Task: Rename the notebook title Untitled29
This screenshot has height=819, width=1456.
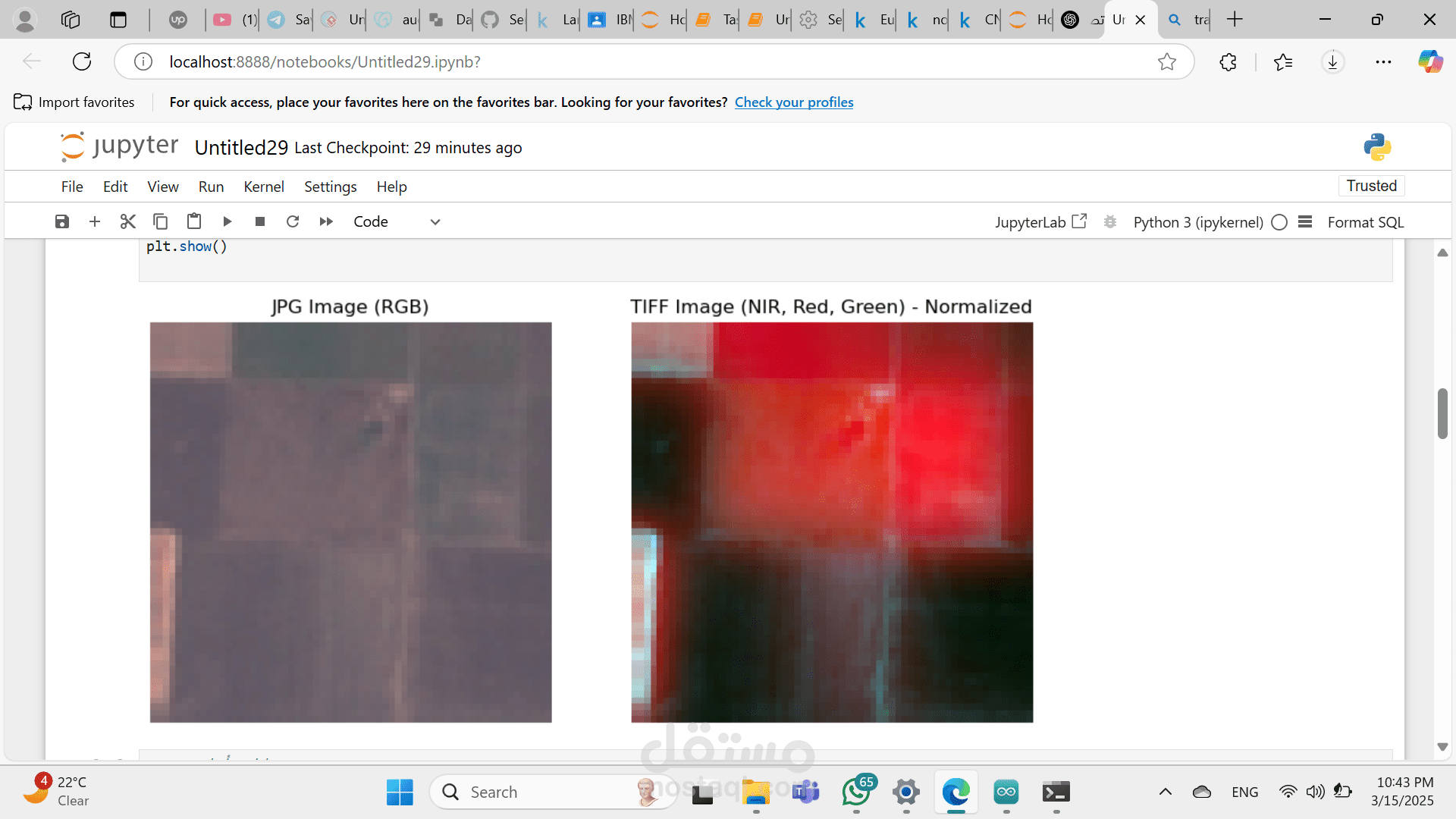Action: 241,147
